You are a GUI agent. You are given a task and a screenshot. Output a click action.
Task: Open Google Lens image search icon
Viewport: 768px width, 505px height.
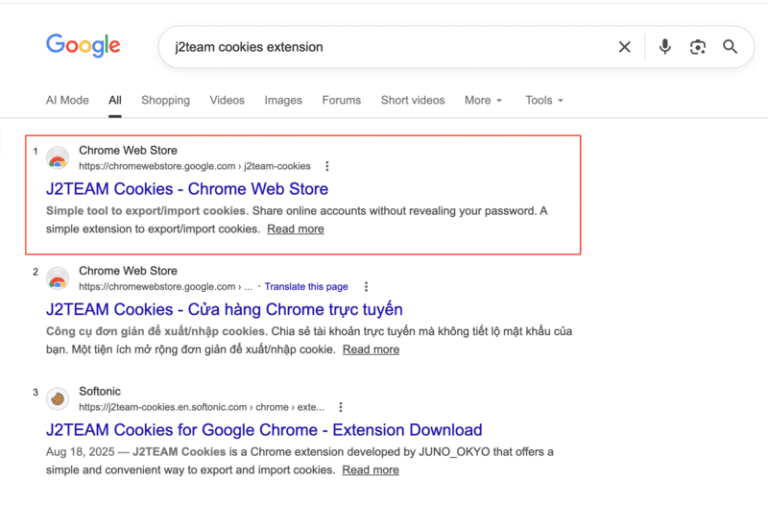pos(697,47)
